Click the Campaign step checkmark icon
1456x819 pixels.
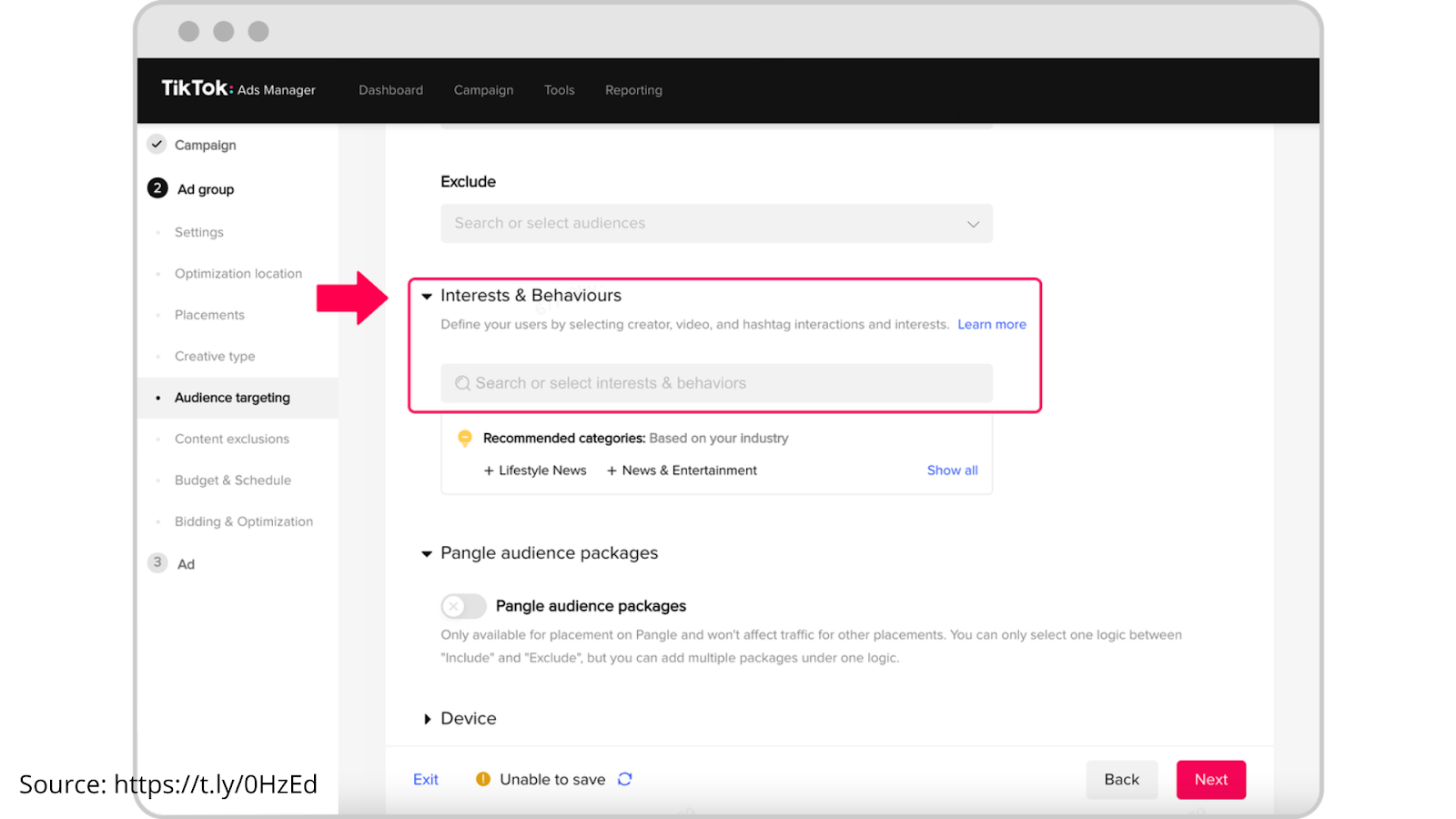pyautogui.click(x=157, y=144)
